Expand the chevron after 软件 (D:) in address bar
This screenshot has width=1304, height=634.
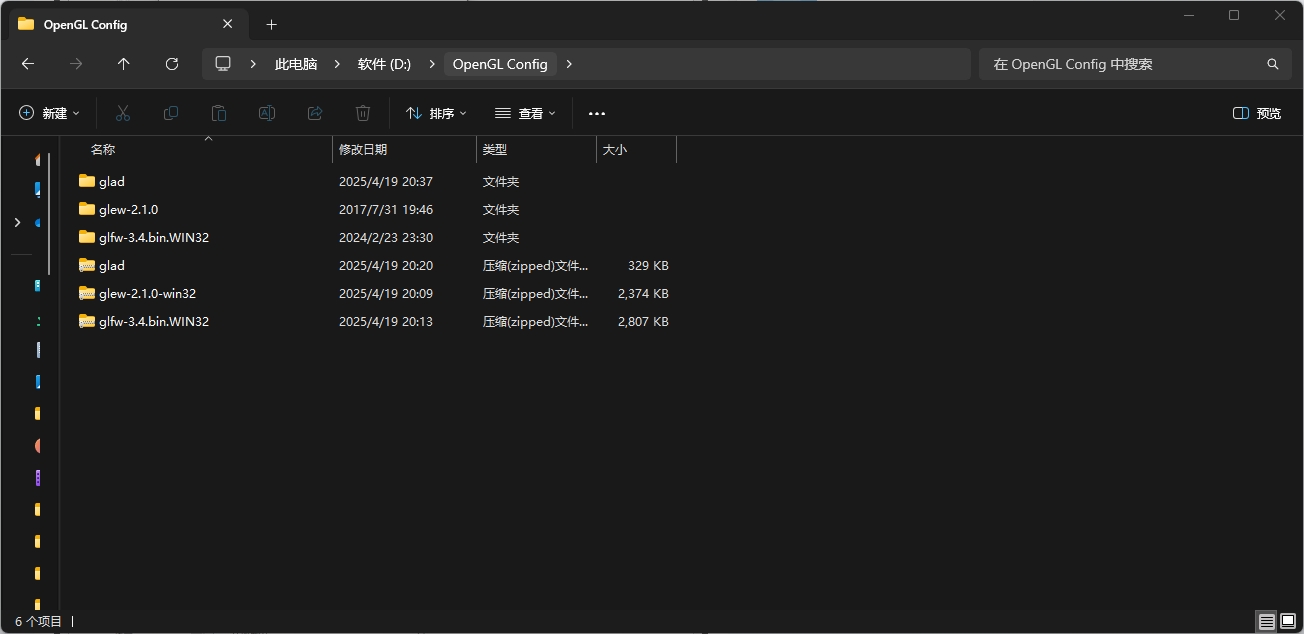tap(431, 64)
